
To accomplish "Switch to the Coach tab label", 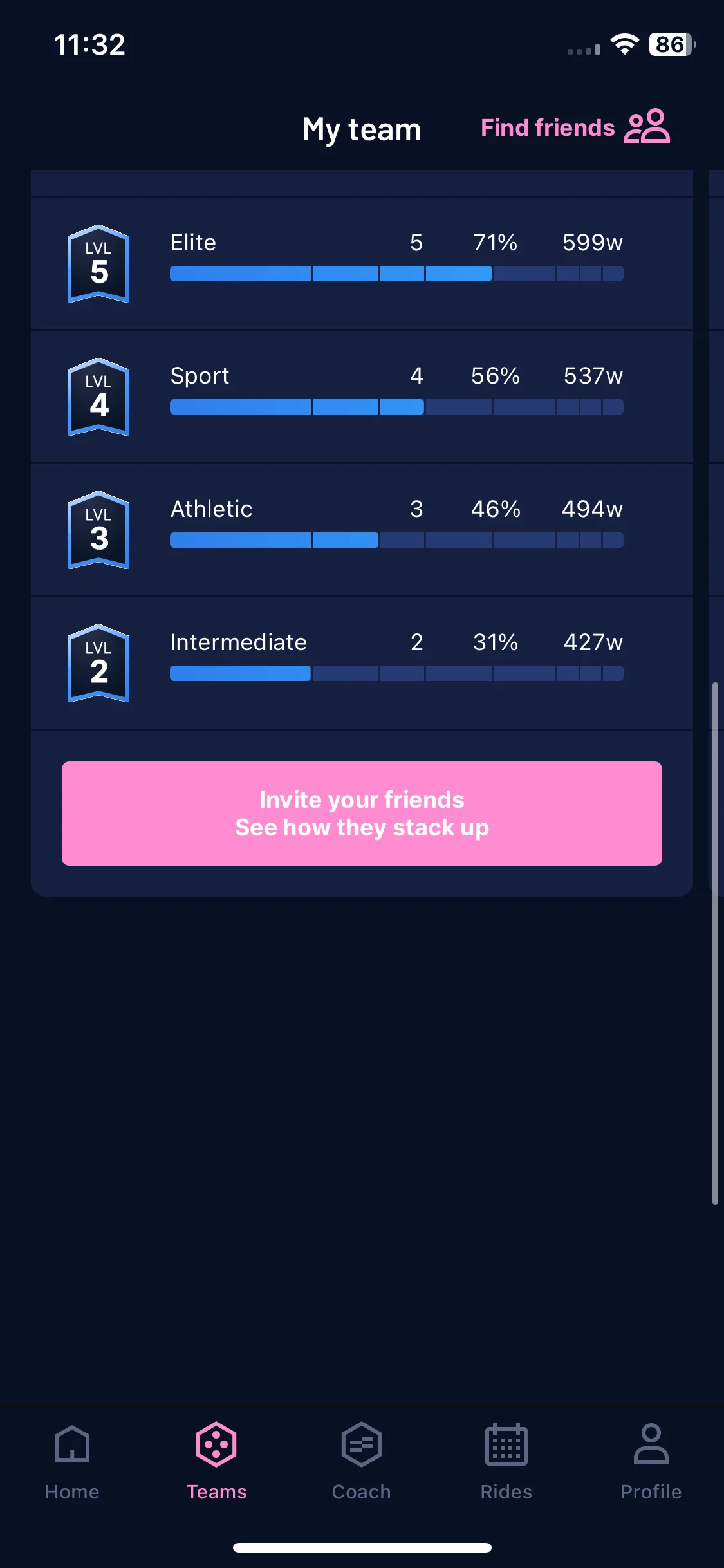I will 361,1492.
